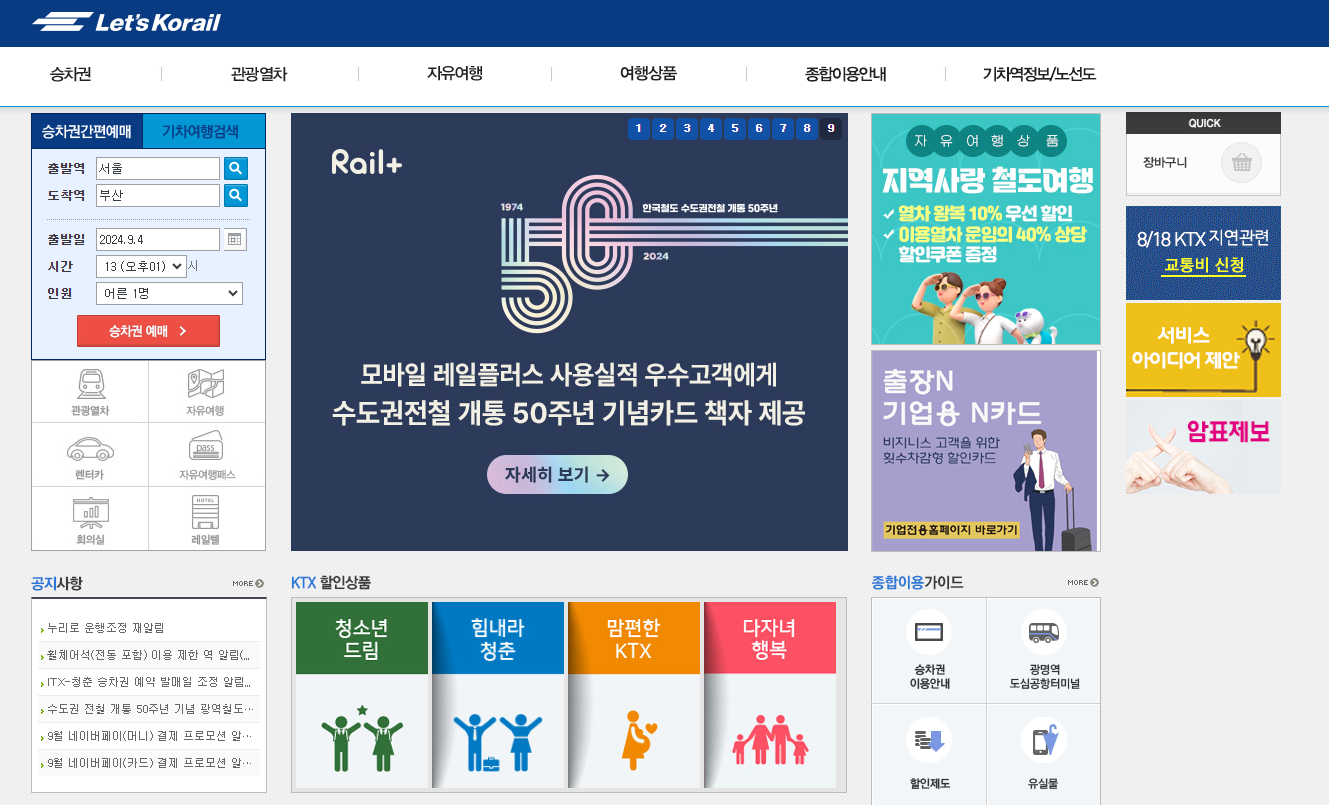Click the red 승차권 예매 button
1329x805 pixels.
[x=148, y=331]
